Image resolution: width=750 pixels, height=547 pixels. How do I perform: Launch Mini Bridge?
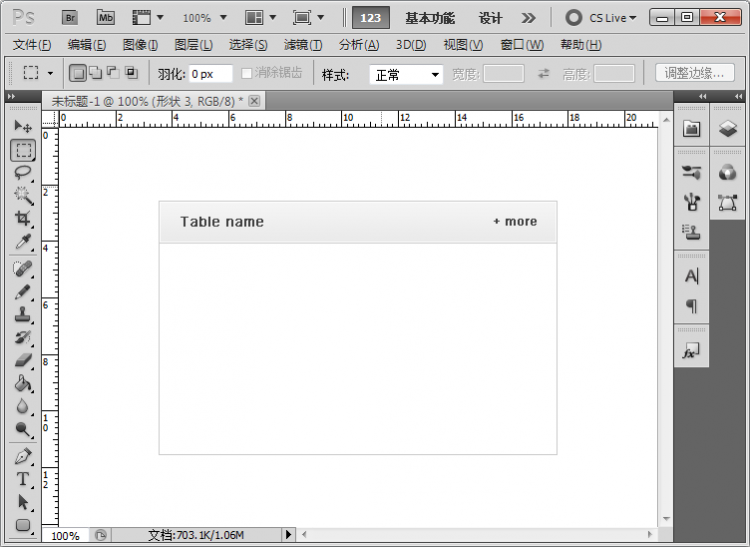(x=105, y=18)
